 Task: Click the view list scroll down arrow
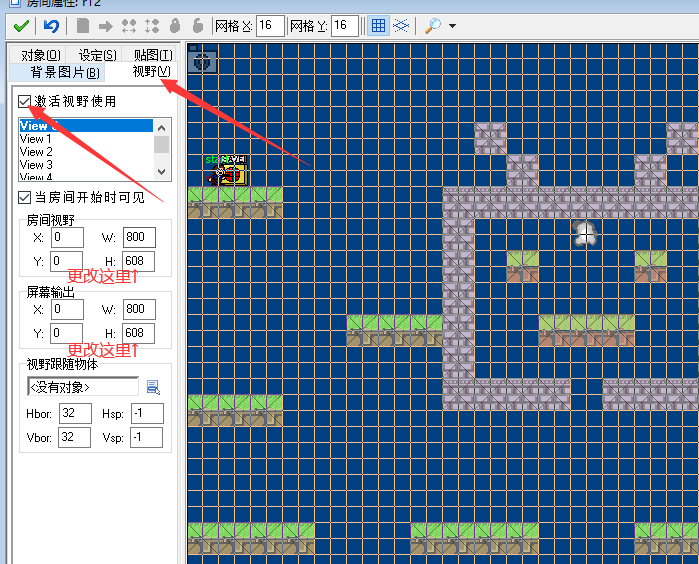pyautogui.click(x=162, y=172)
